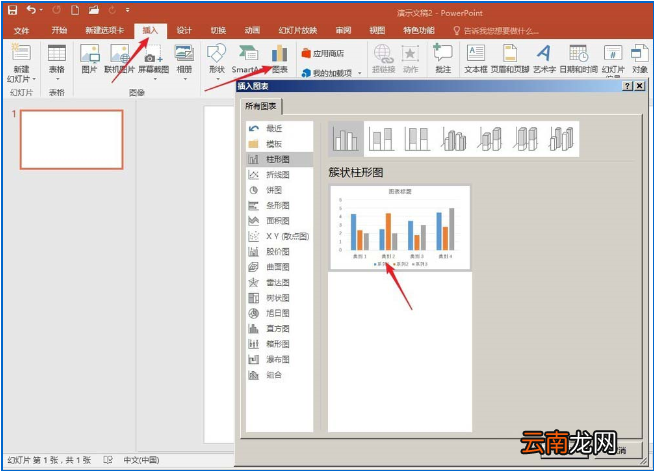The image size is (654, 471).
Task: Select 面积图 chart category
Action: click(x=279, y=221)
